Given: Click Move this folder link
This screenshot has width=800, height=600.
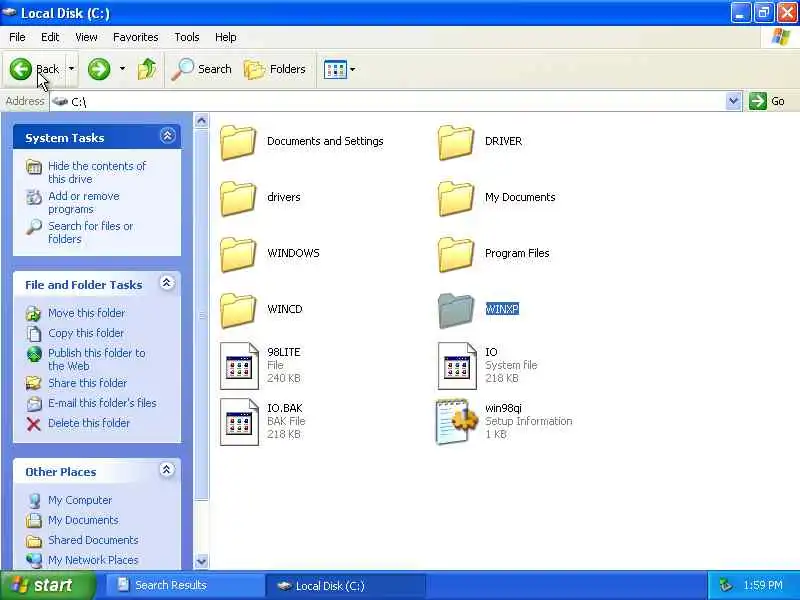Looking at the screenshot, I should (x=86, y=313).
